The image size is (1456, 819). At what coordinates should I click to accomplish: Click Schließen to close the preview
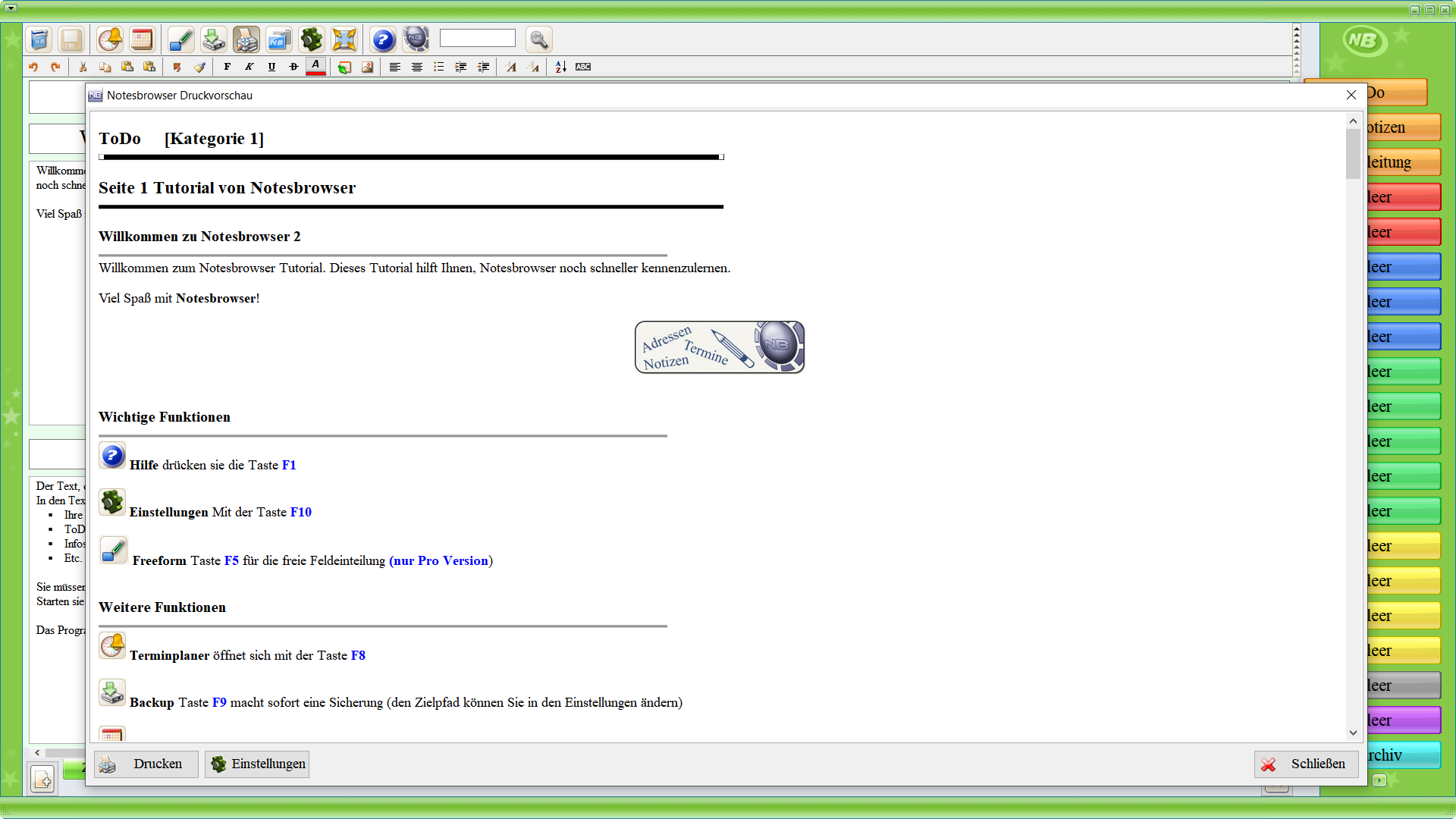pyautogui.click(x=1307, y=764)
